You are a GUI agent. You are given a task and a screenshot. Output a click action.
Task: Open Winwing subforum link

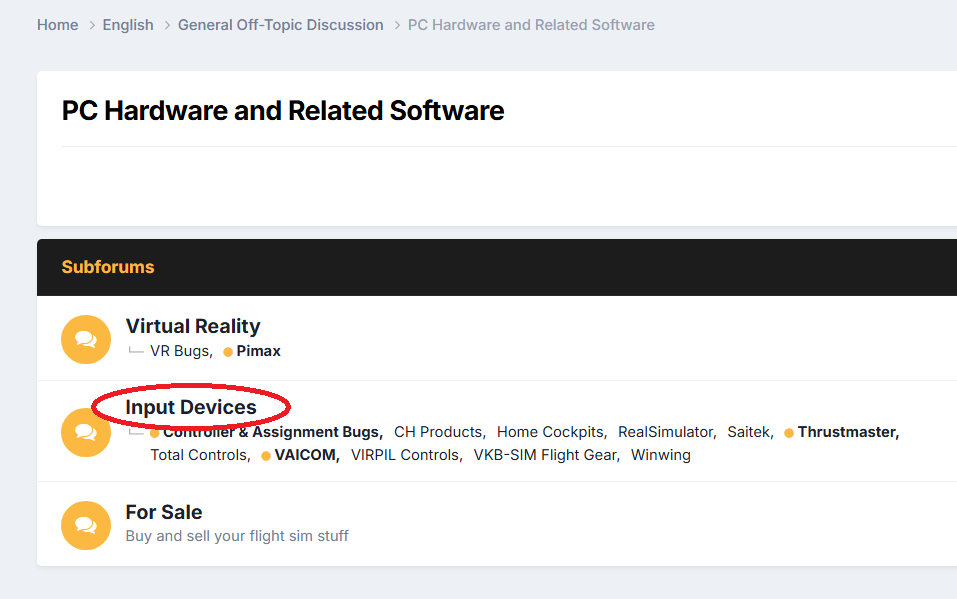point(661,456)
